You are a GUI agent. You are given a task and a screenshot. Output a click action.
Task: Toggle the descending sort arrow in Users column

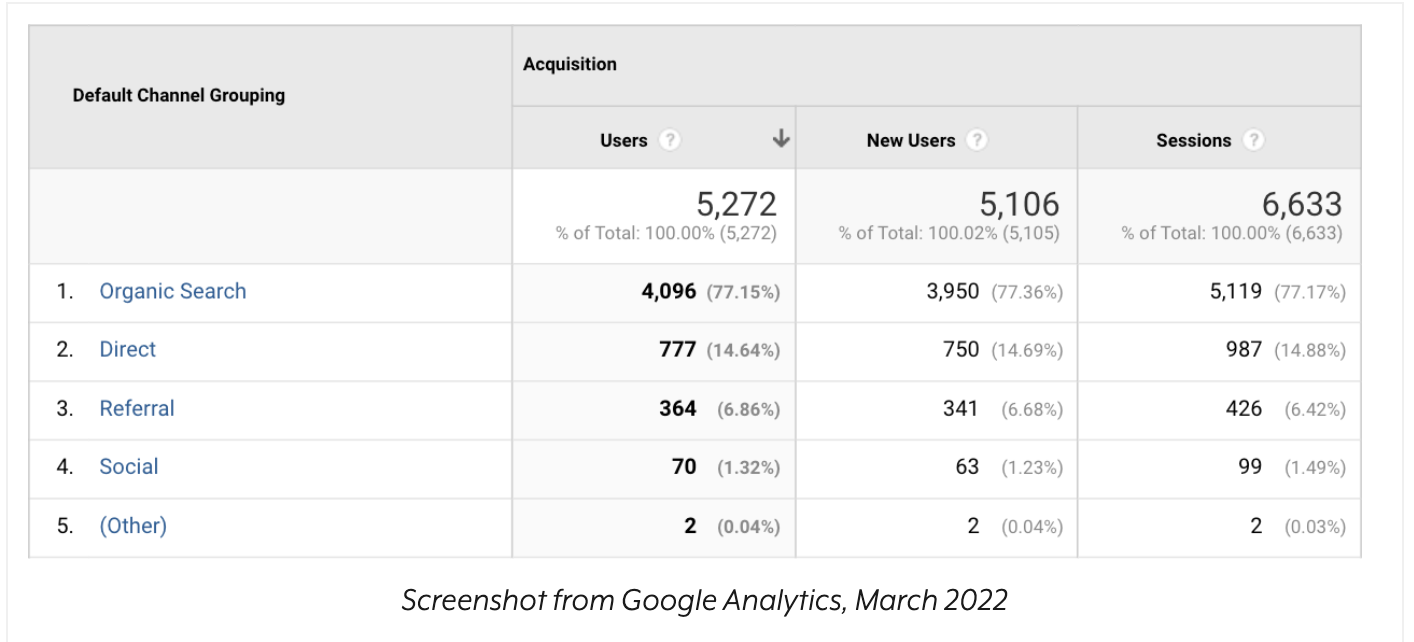[781, 140]
